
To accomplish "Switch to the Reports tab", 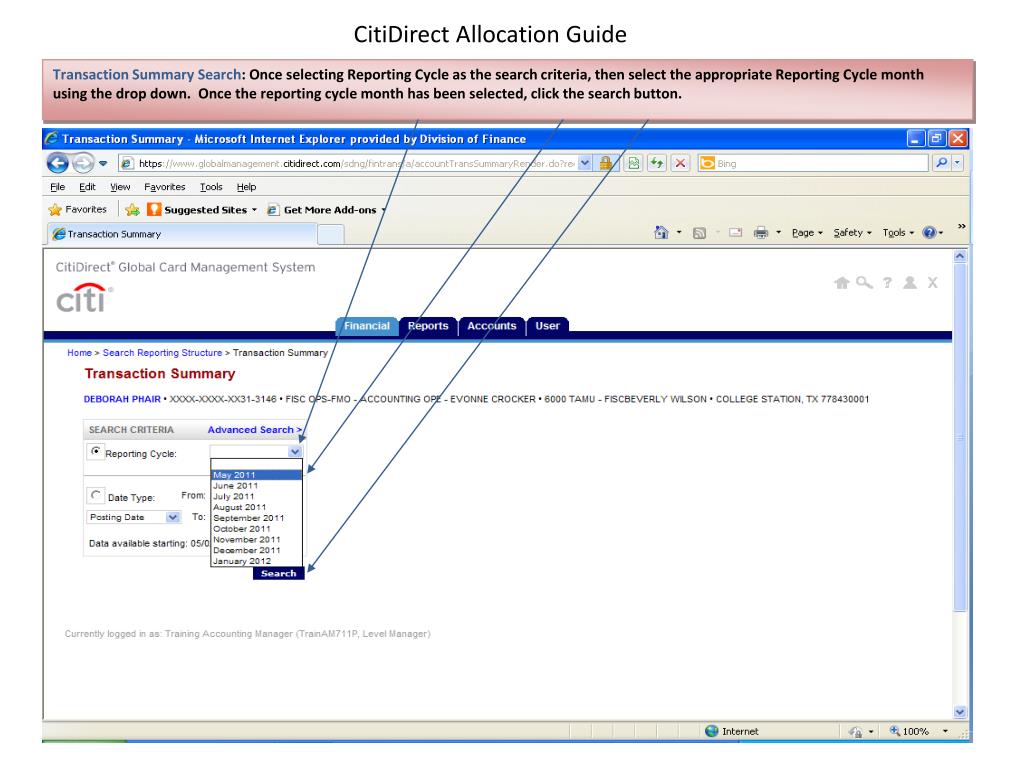I will click(428, 325).
